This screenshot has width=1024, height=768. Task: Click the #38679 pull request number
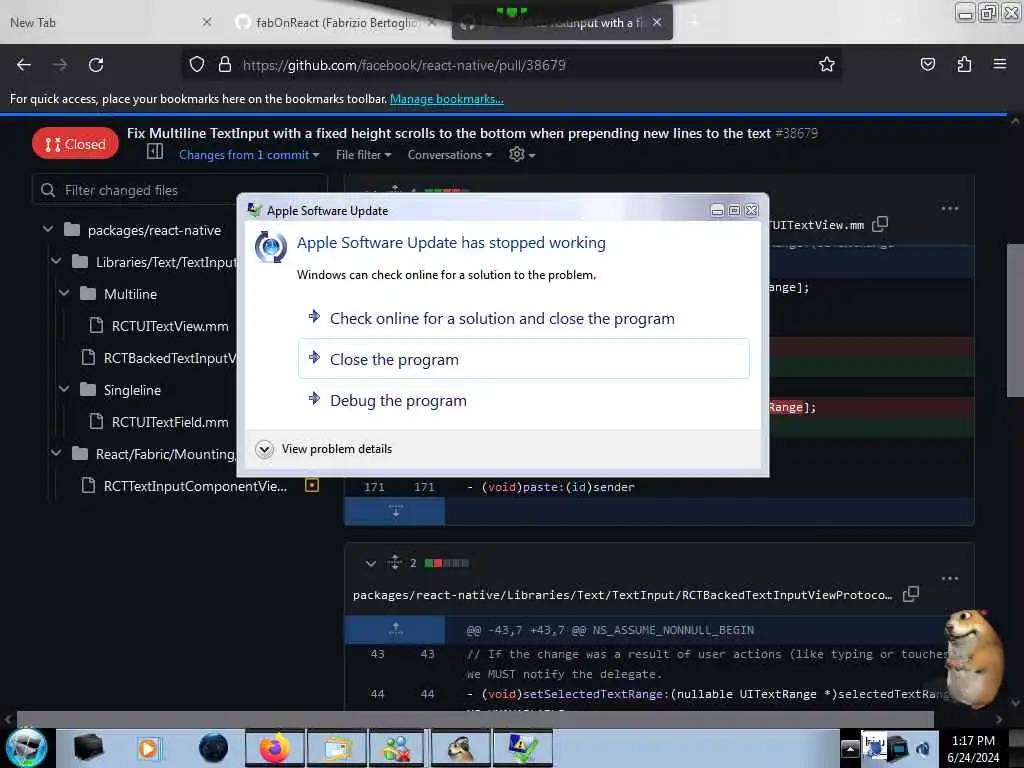(796, 133)
